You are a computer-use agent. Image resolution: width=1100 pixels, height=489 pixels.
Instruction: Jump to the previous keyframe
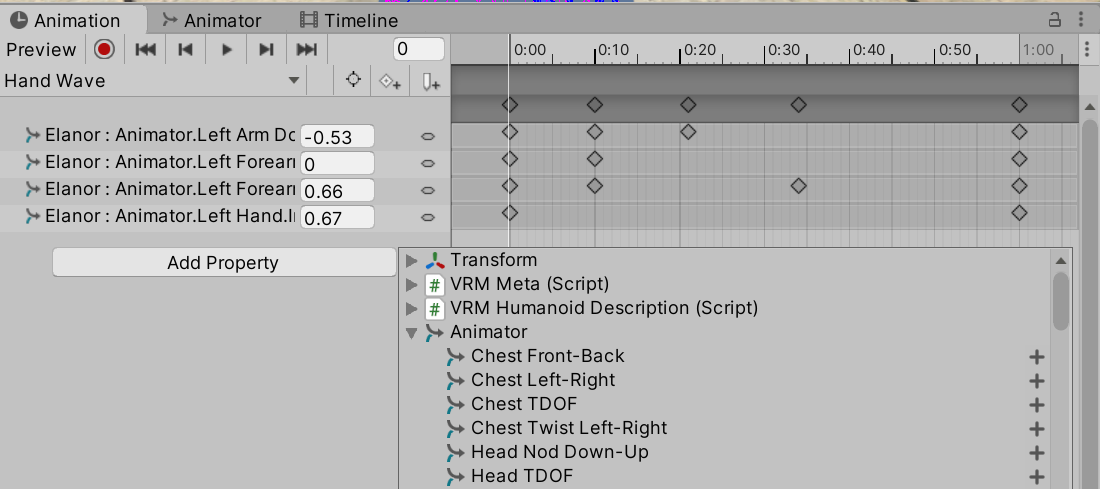tap(185, 49)
